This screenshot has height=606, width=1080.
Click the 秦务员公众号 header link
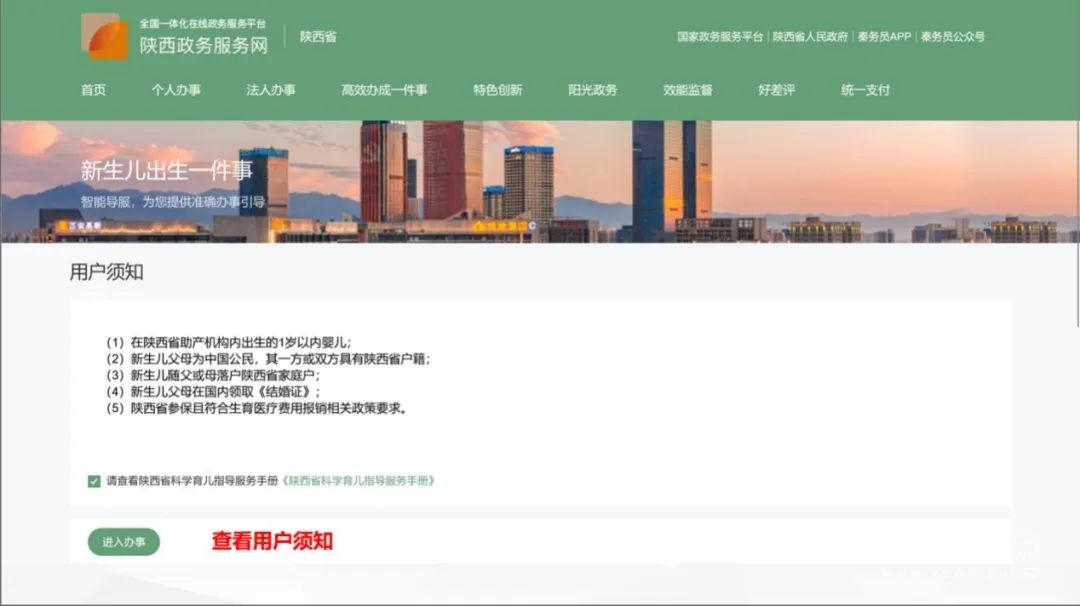(x=953, y=36)
